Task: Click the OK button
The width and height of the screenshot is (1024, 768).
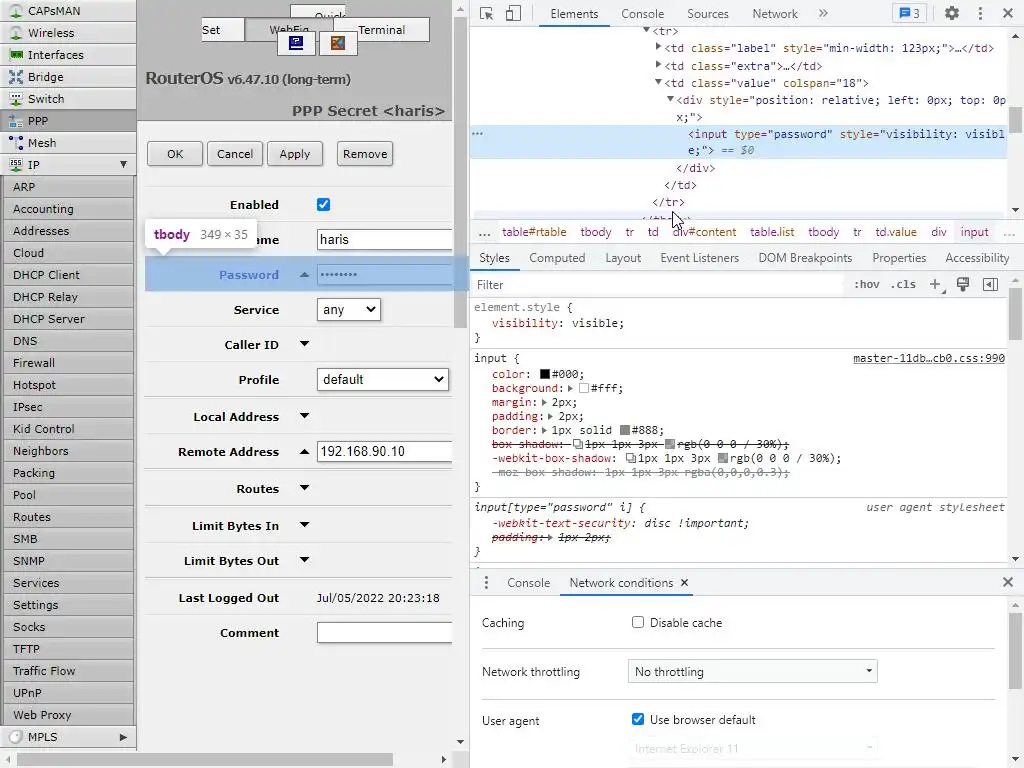Action: (175, 154)
